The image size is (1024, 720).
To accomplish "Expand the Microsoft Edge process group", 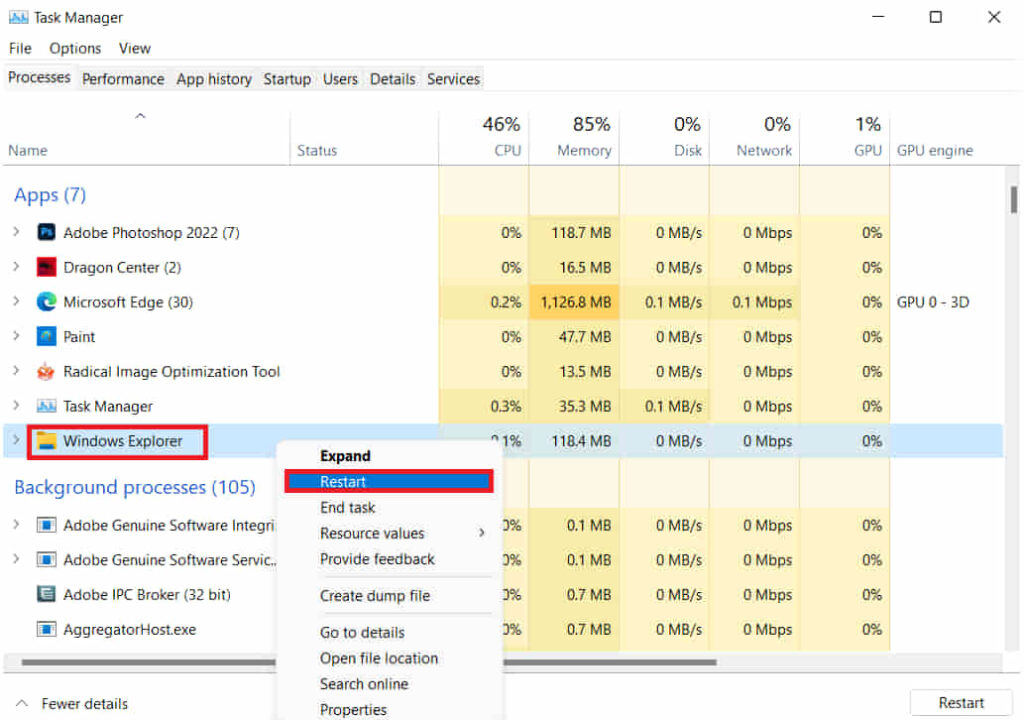I will (16, 302).
